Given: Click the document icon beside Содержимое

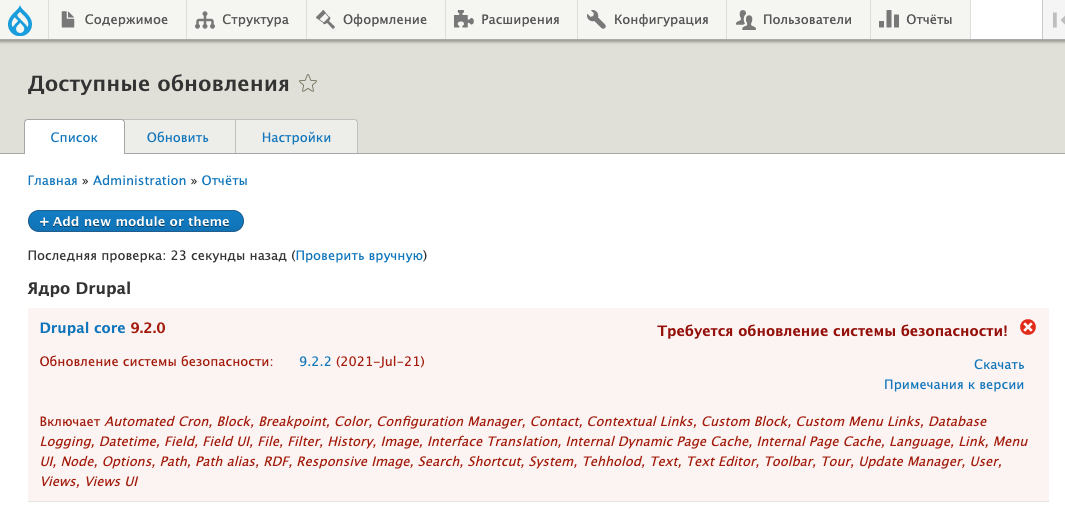Looking at the screenshot, I should point(68,20).
